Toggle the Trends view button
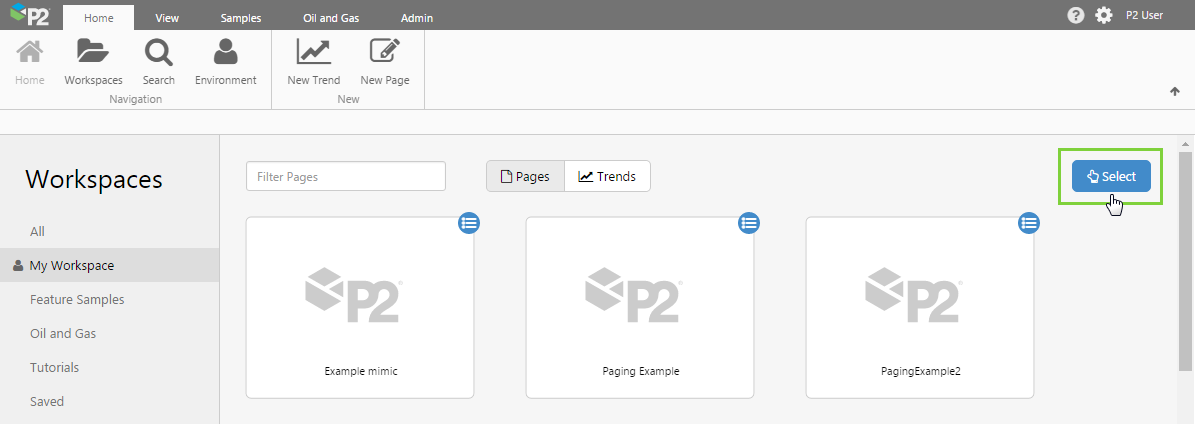The image size is (1195, 424). coord(607,176)
